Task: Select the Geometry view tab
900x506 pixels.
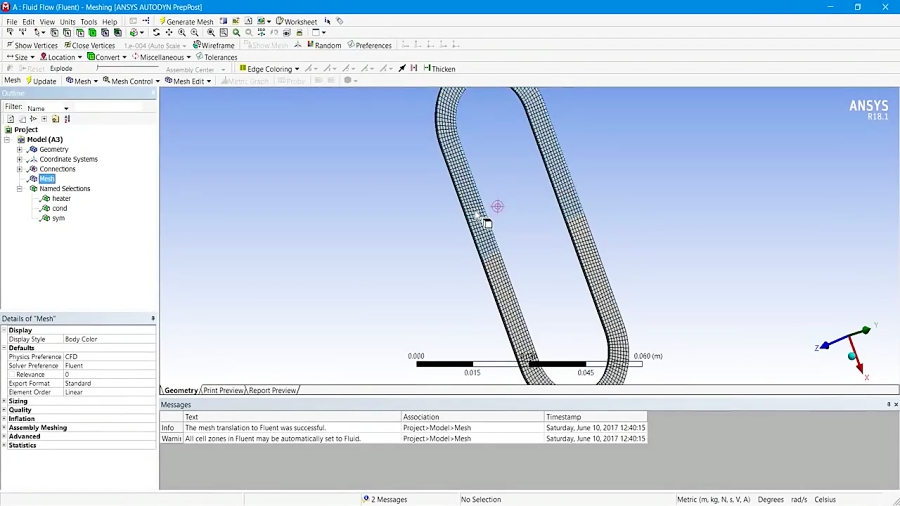Action: coord(181,390)
